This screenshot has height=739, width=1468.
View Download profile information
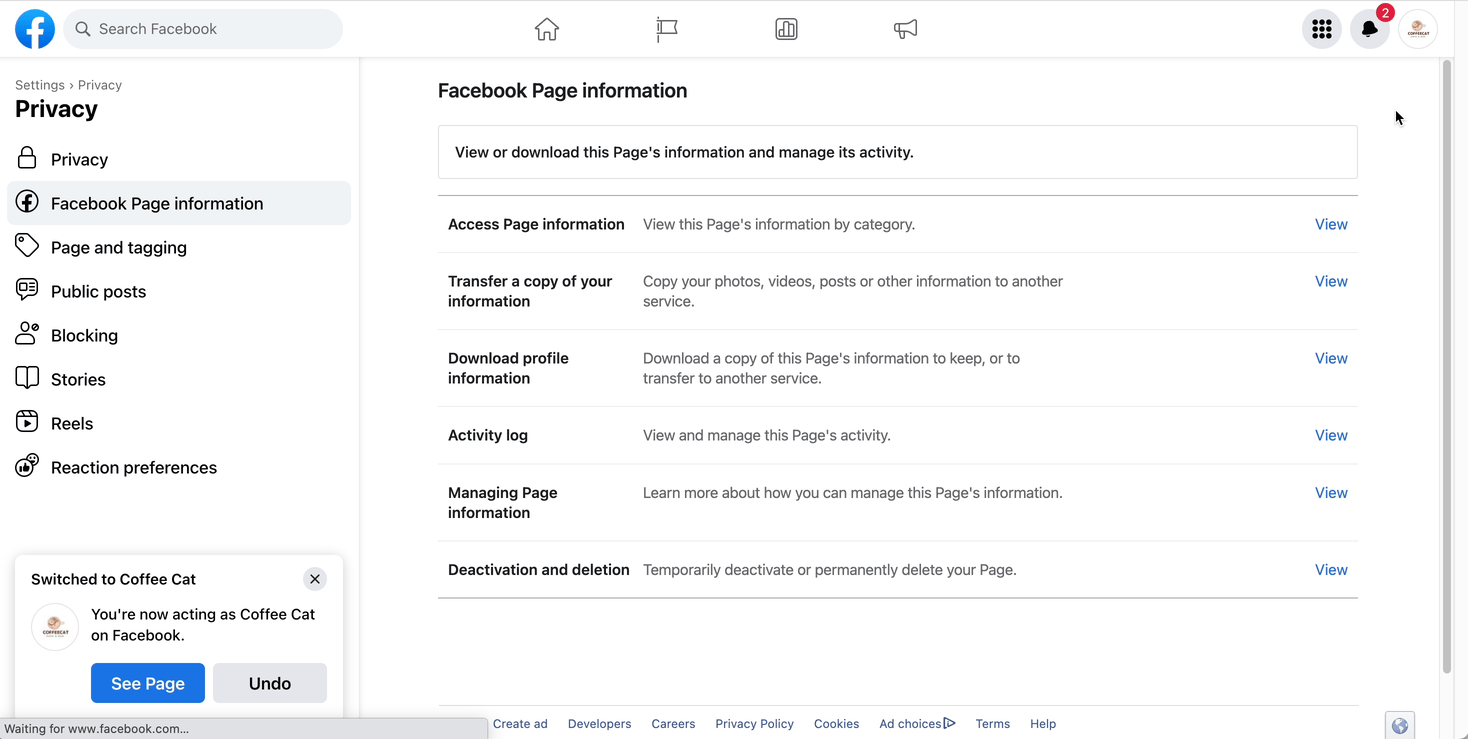pos(1331,358)
